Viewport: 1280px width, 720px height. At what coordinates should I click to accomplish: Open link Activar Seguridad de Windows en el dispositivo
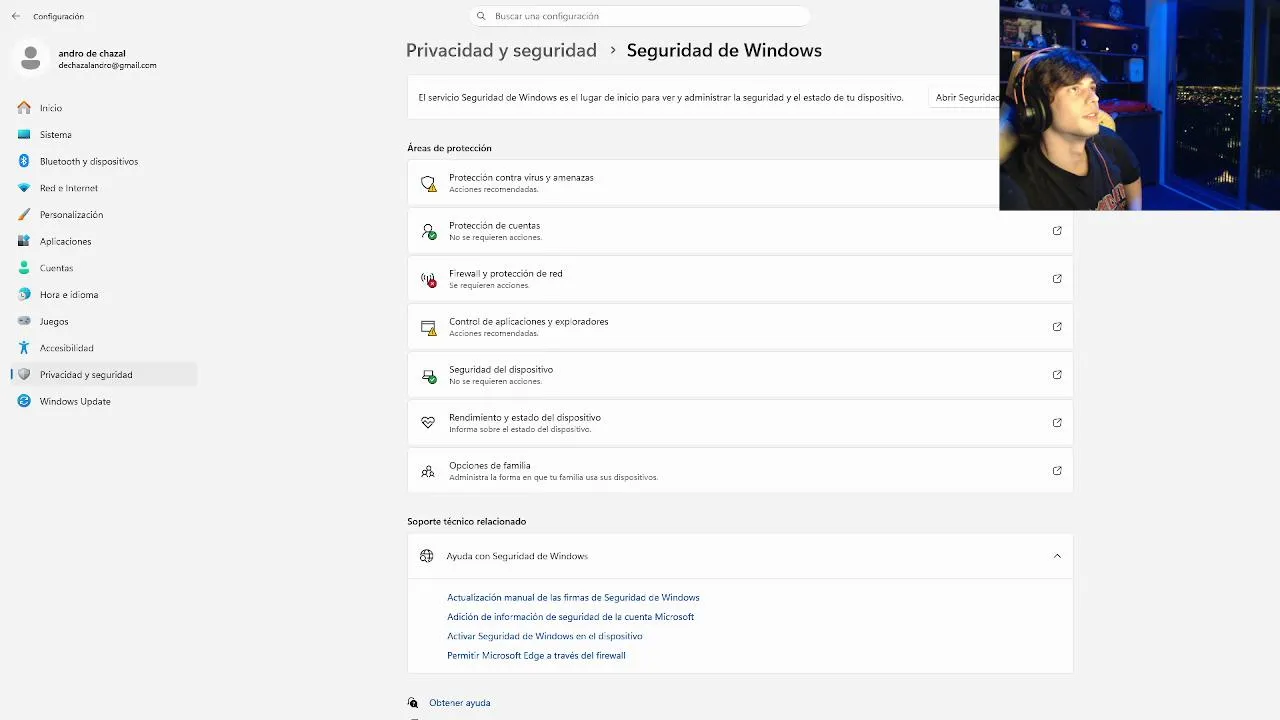(545, 636)
